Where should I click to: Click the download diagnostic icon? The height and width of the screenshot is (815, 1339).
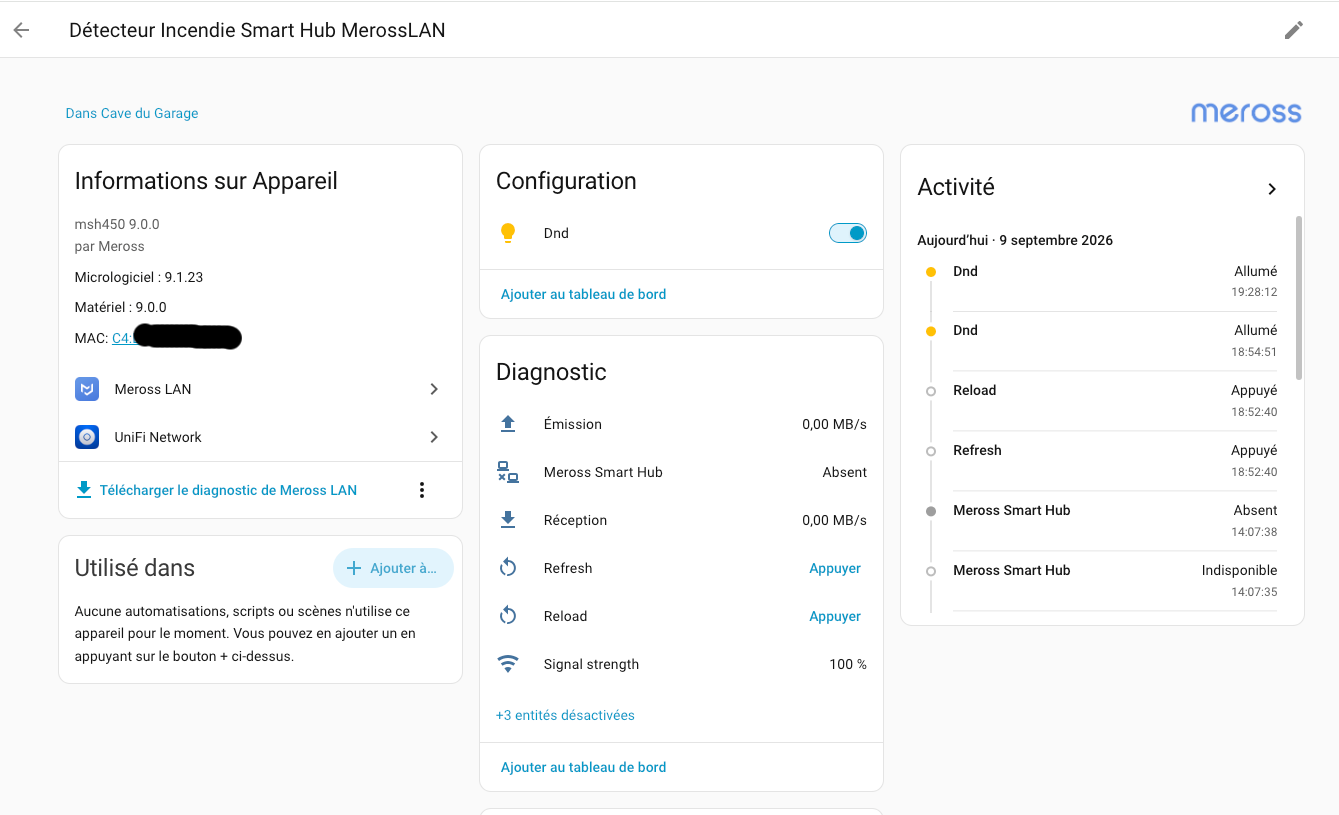point(84,490)
